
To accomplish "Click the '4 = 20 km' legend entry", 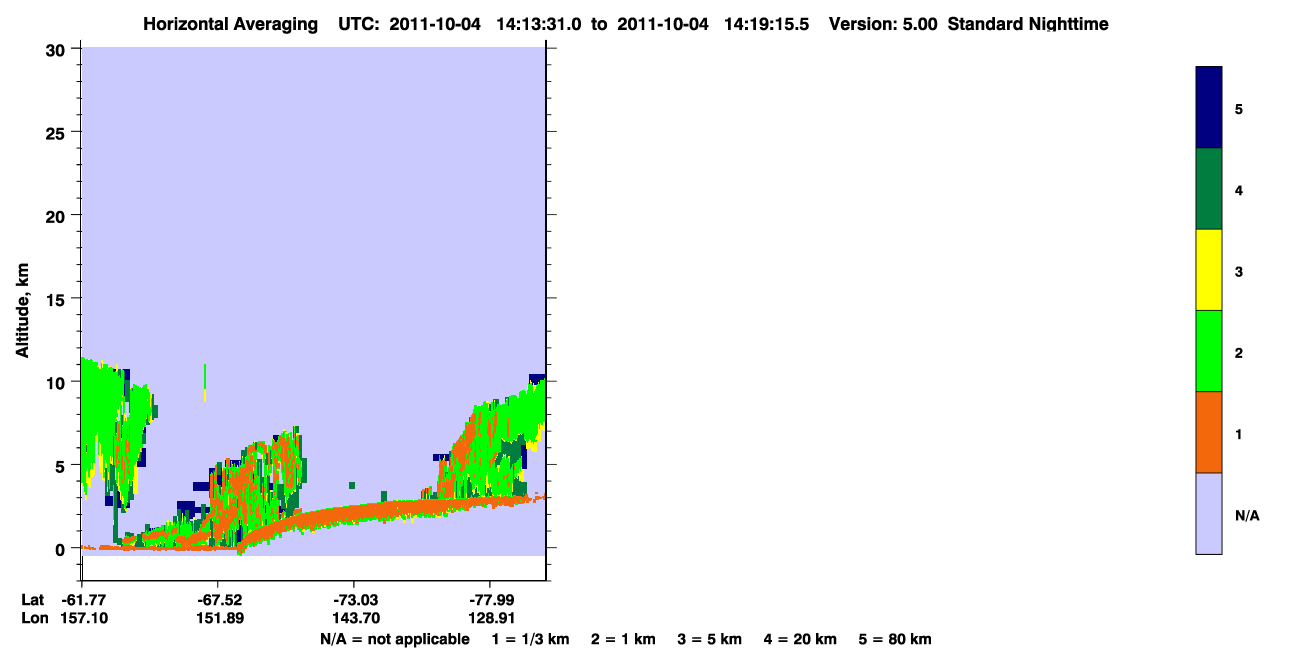I will tap(801, 640).
